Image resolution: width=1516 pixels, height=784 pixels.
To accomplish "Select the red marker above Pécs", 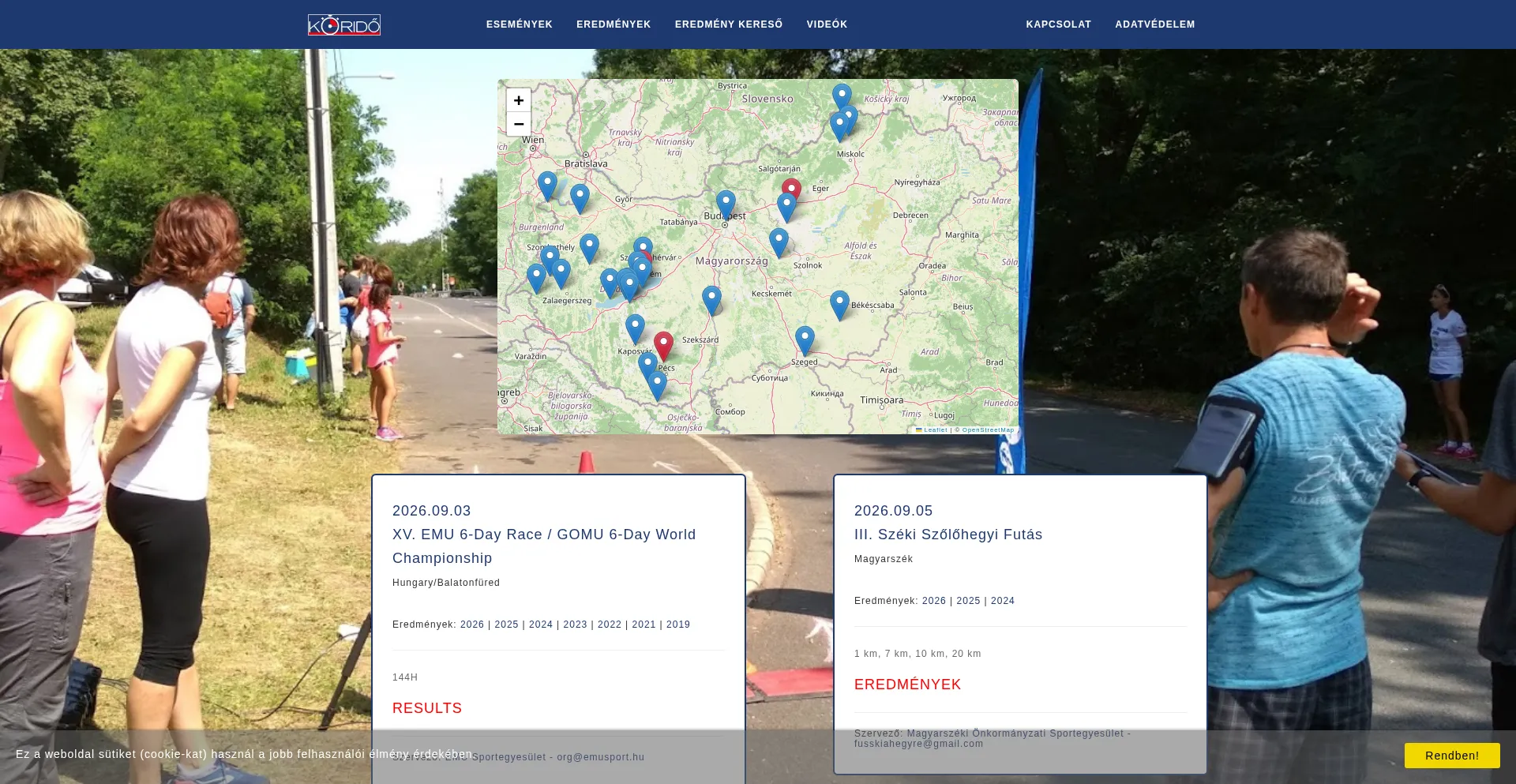I will 663,346.
